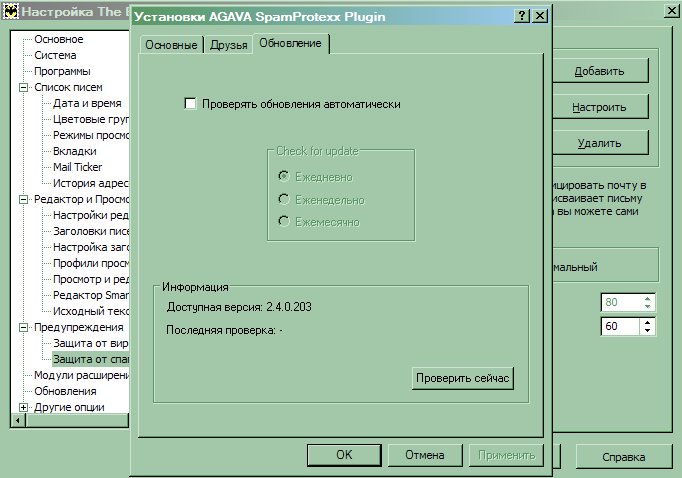Select Исходный текст tree item
This screenshot has height=478, width=682.
[91, 311]
